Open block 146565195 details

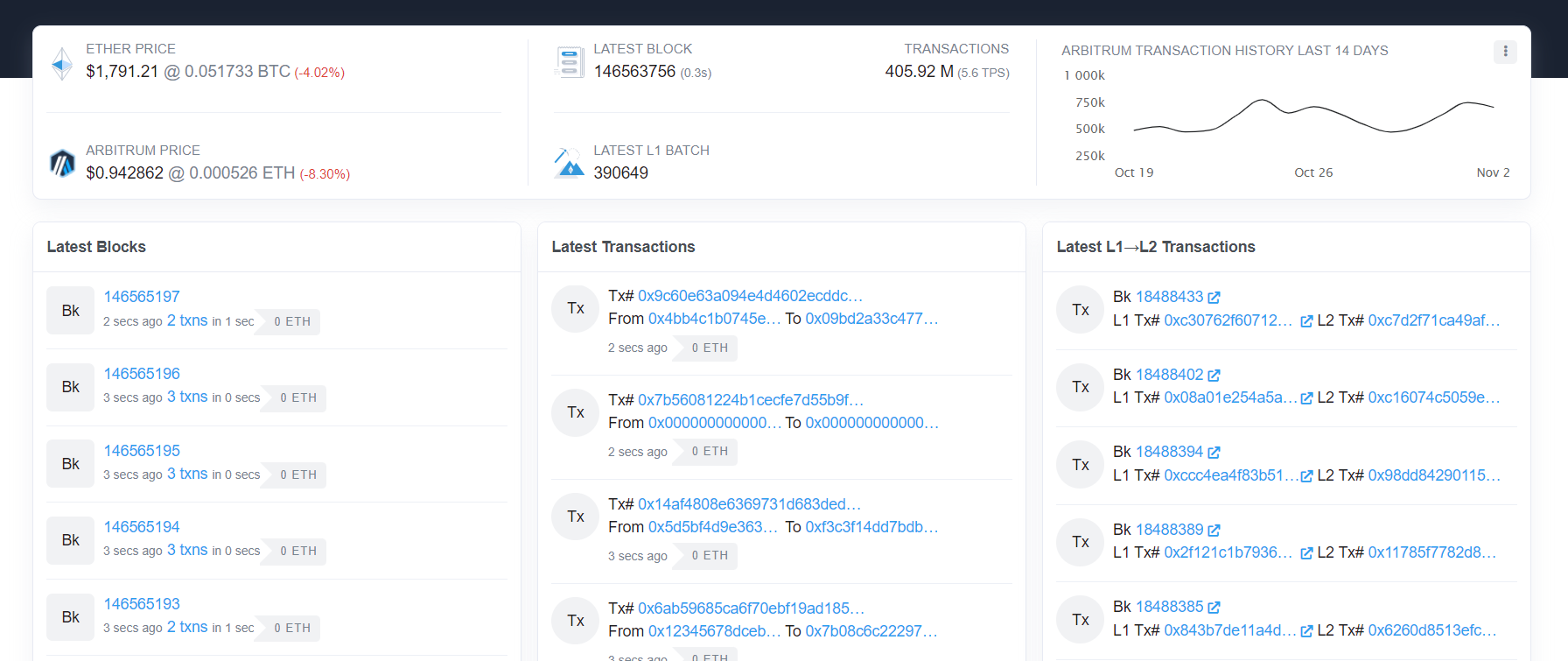coord(142,451)
